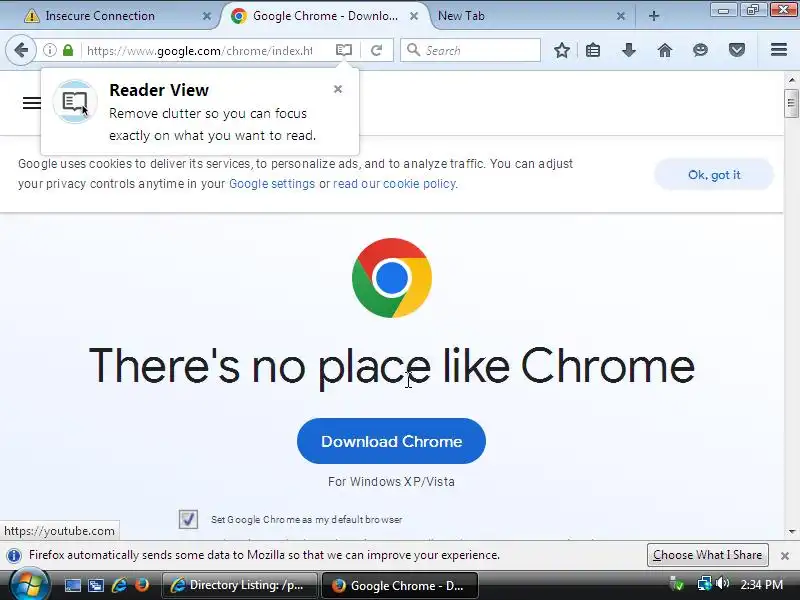Click Switch between windows quick launch icon

(x=95, y=585)
